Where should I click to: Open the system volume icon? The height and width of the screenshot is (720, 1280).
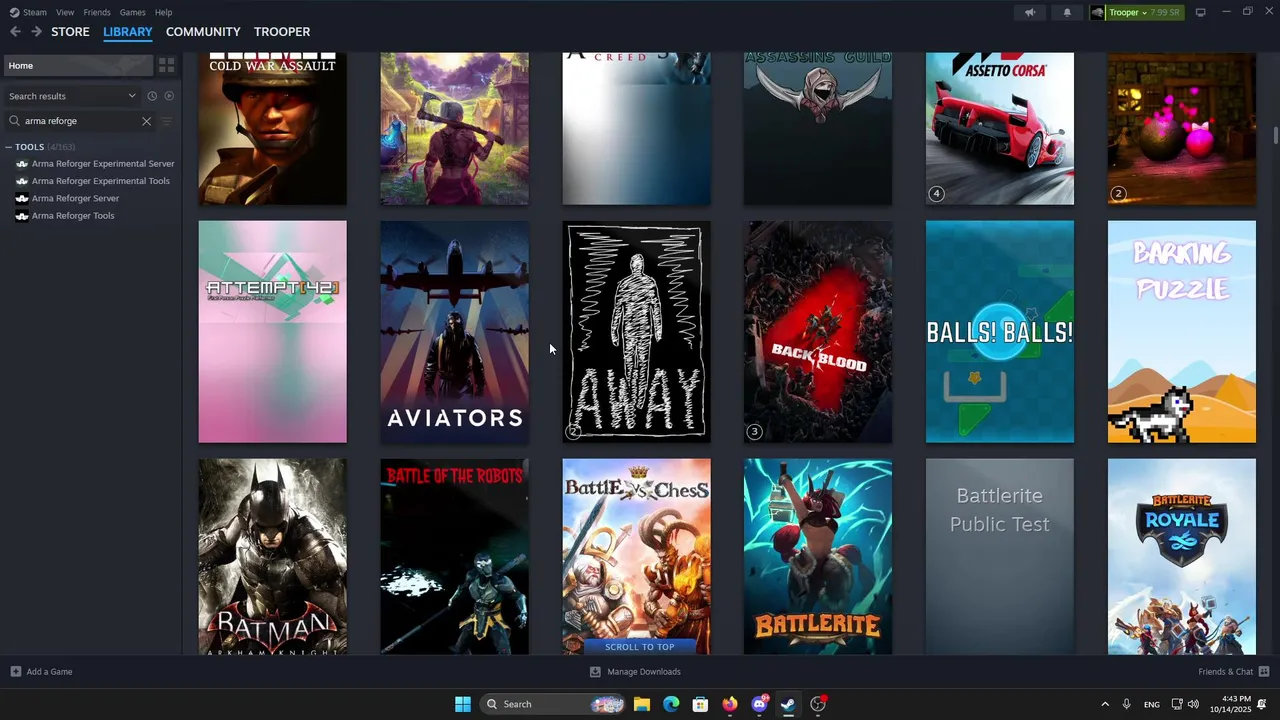(1193, 704)
